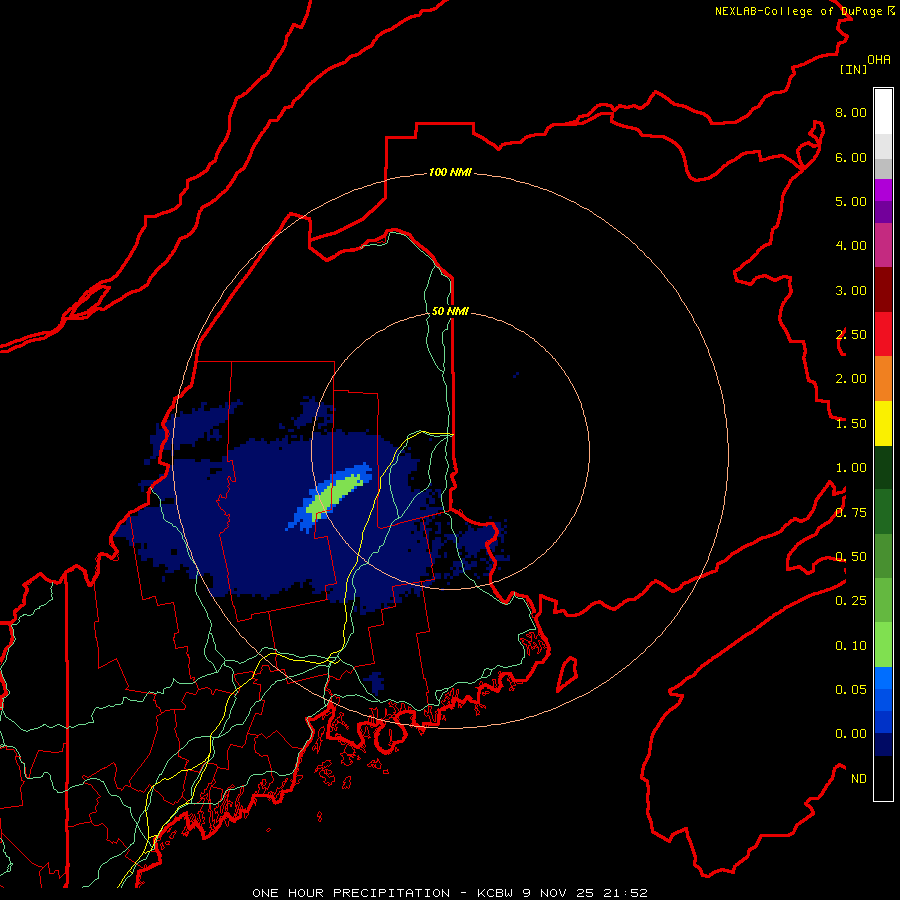
Task: Click the 1.00 legend value
Action: click(851, 468)
